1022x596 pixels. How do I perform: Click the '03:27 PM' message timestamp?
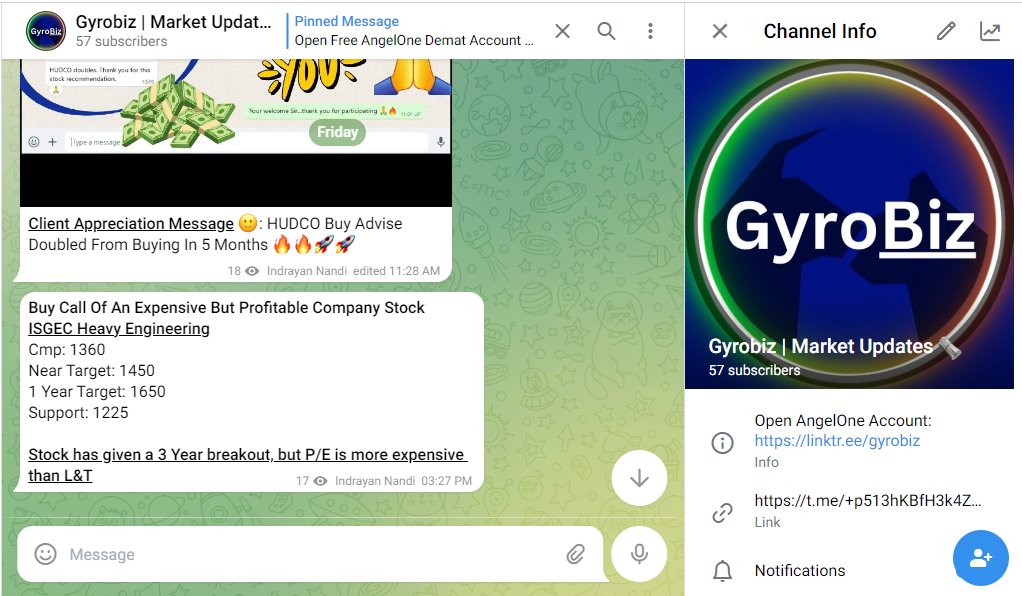(446, 481)
